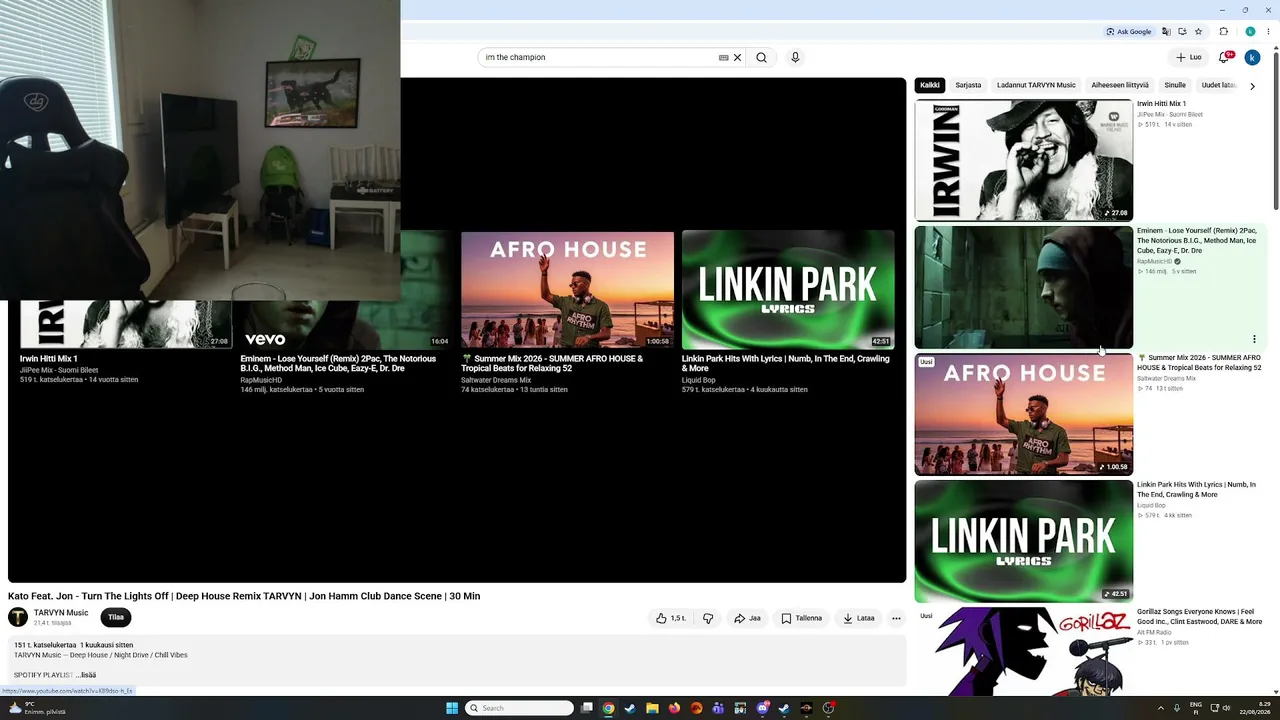Open the Windows Start menu
The width and height of the screenshot is (1280, 720).
pos(452,708)
